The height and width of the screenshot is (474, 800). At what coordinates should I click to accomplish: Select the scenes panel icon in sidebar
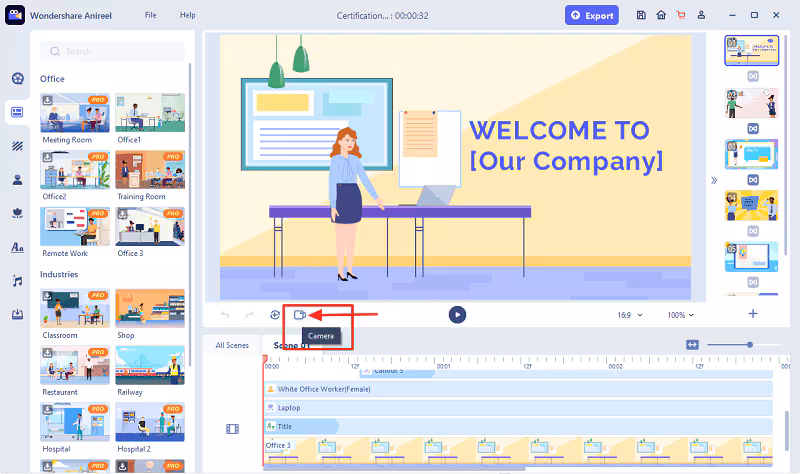(x=17, y=112)
